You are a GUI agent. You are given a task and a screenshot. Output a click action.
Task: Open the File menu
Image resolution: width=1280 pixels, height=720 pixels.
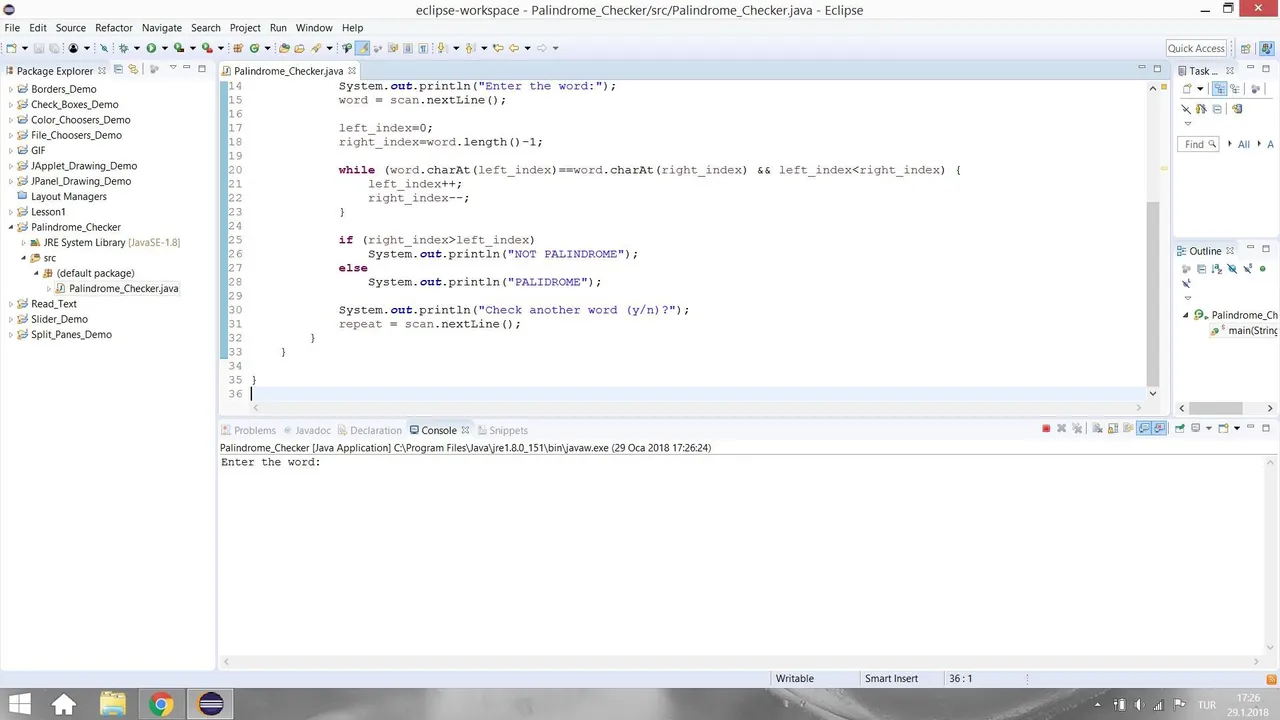pyautogui.click(x=12, y=28)
